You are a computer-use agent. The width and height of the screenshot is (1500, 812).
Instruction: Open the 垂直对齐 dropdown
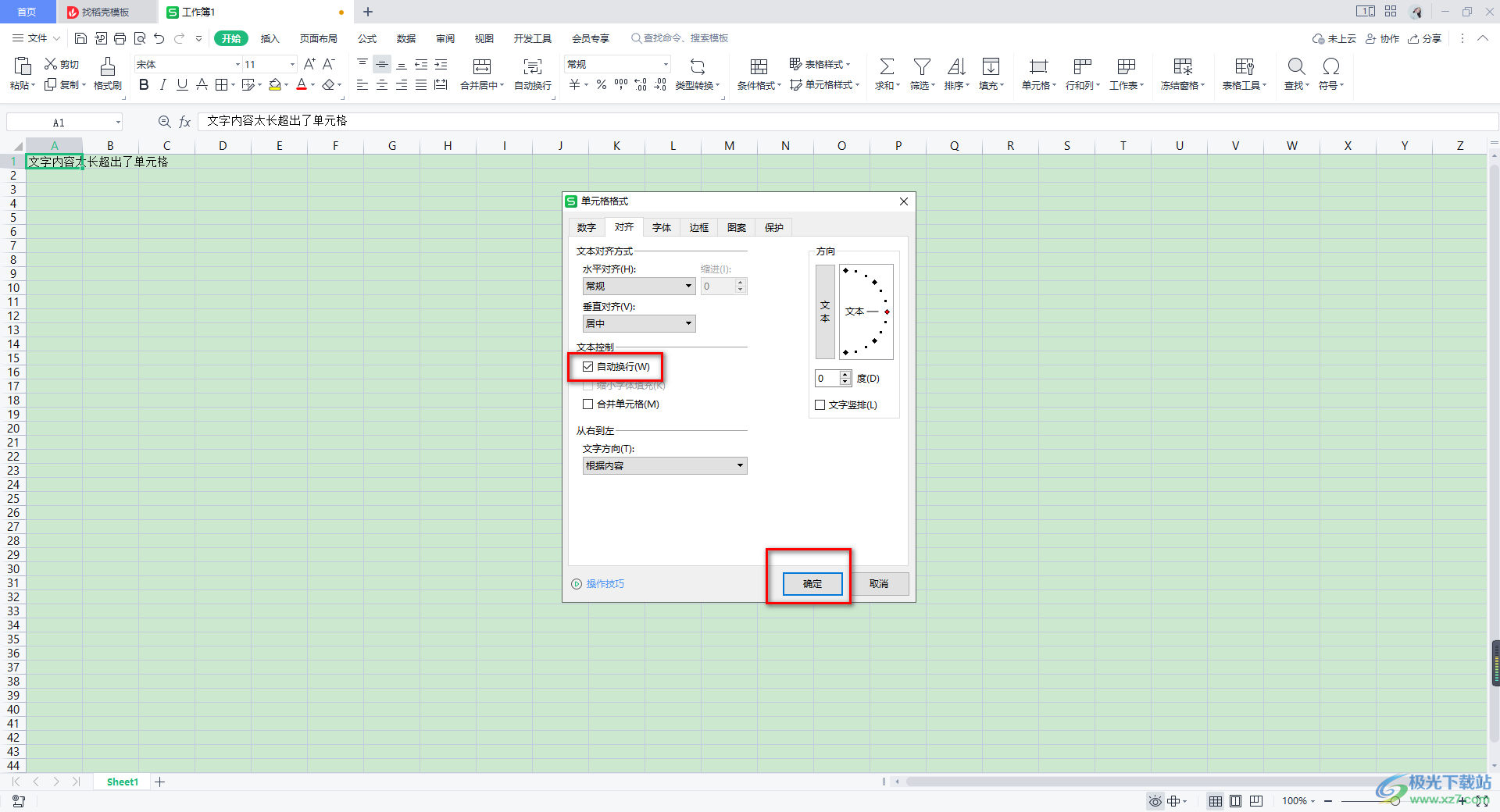pyautogui.click(x=639, y=324)
